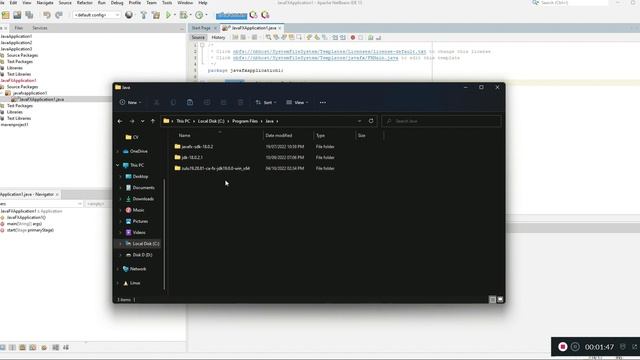Click the Undo arrow in NetBeans toolbar
Viewport: 640px width, 360px height.
click(x=47, y=15)
